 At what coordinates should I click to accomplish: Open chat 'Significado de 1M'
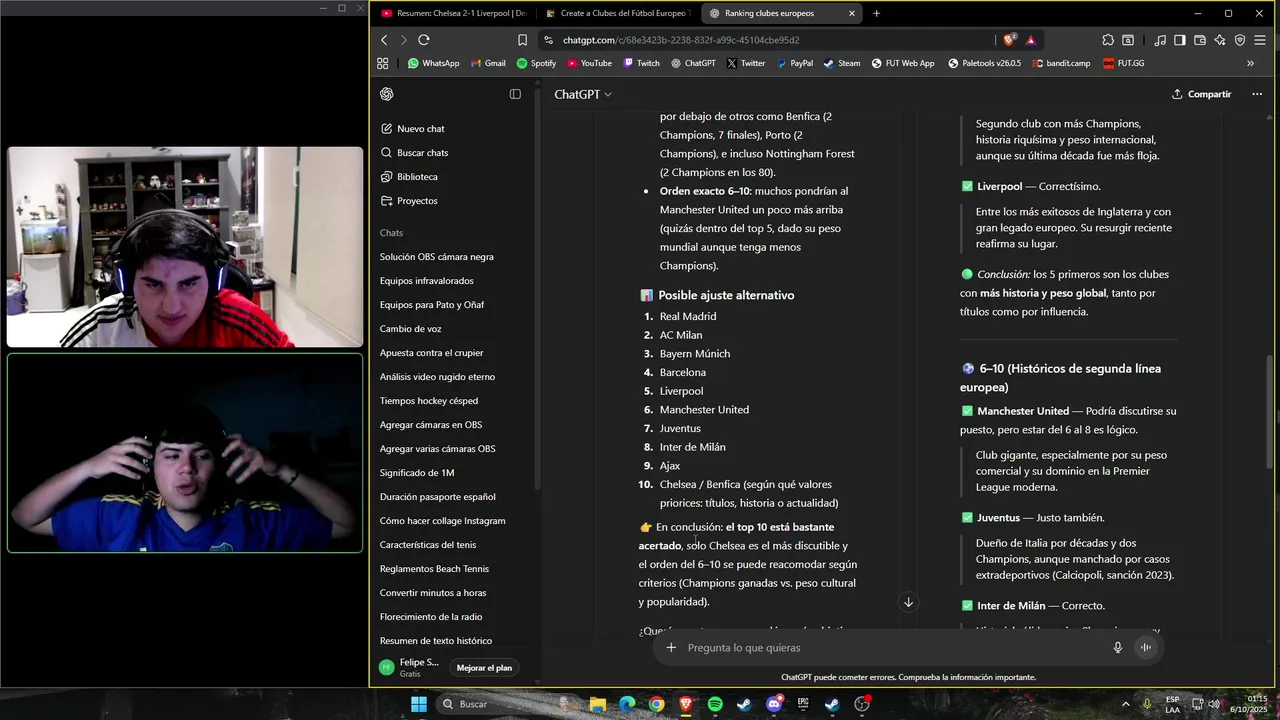point(417,473)
